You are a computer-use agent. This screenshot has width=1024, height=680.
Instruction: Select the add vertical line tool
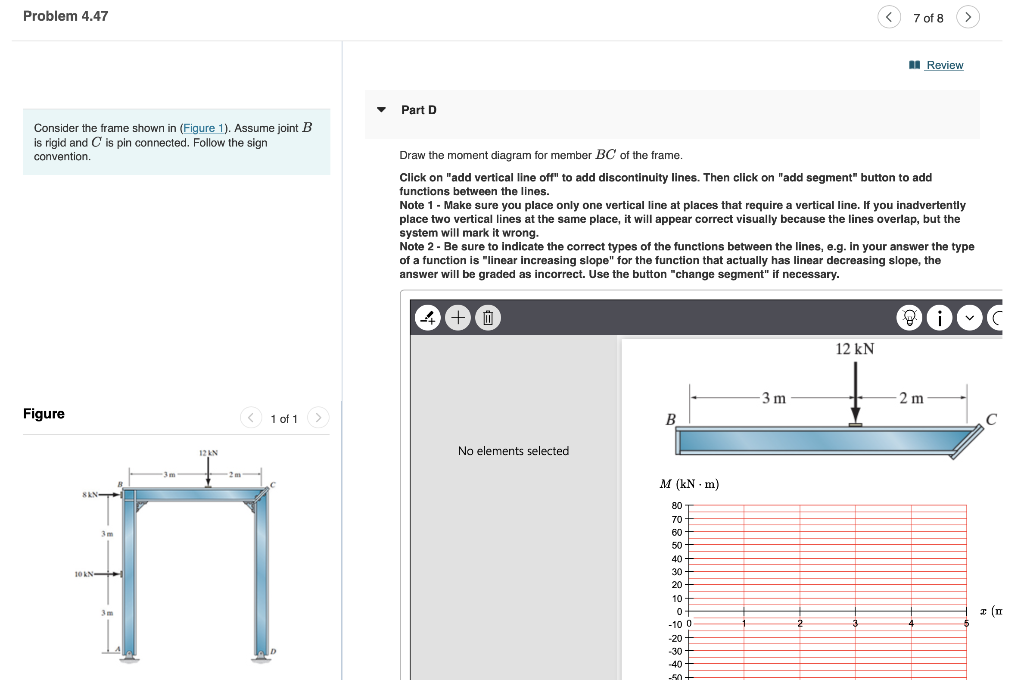click(428, 317)
